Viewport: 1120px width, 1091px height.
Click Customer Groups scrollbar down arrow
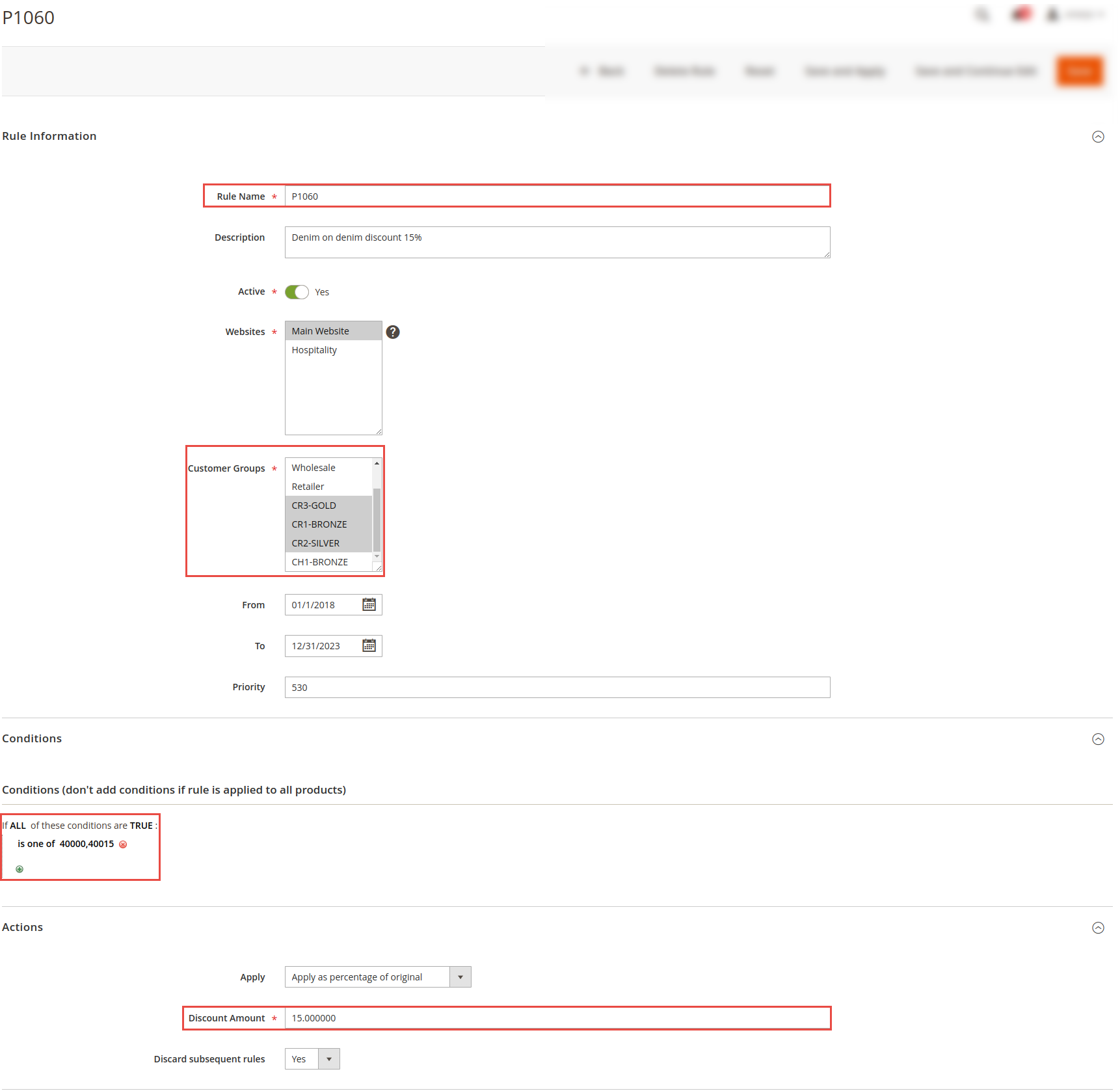coord(377,557)
